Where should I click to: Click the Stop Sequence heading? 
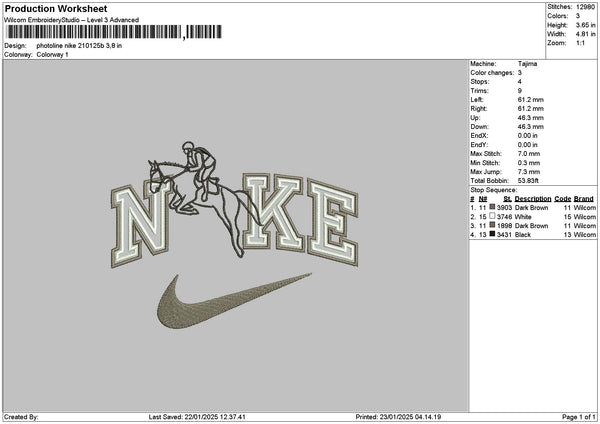click(x=494, y=190)
